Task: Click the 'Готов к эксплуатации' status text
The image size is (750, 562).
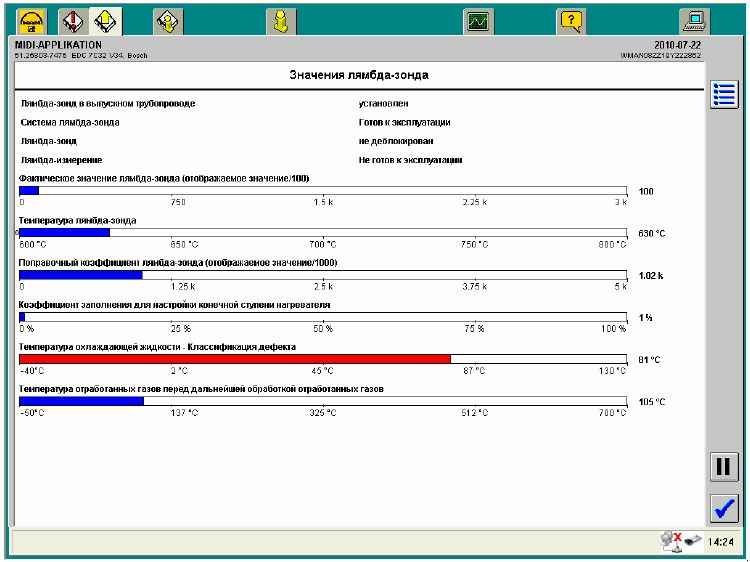Action: click(x=404, y=122)
